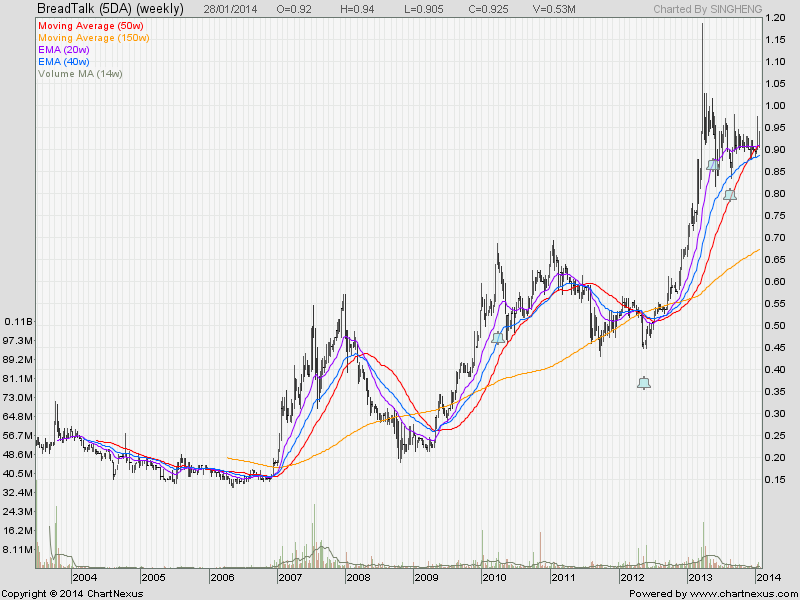Click the open value O=0.92
The height and width of the screenshot is (600, 800).
[294, 9]
